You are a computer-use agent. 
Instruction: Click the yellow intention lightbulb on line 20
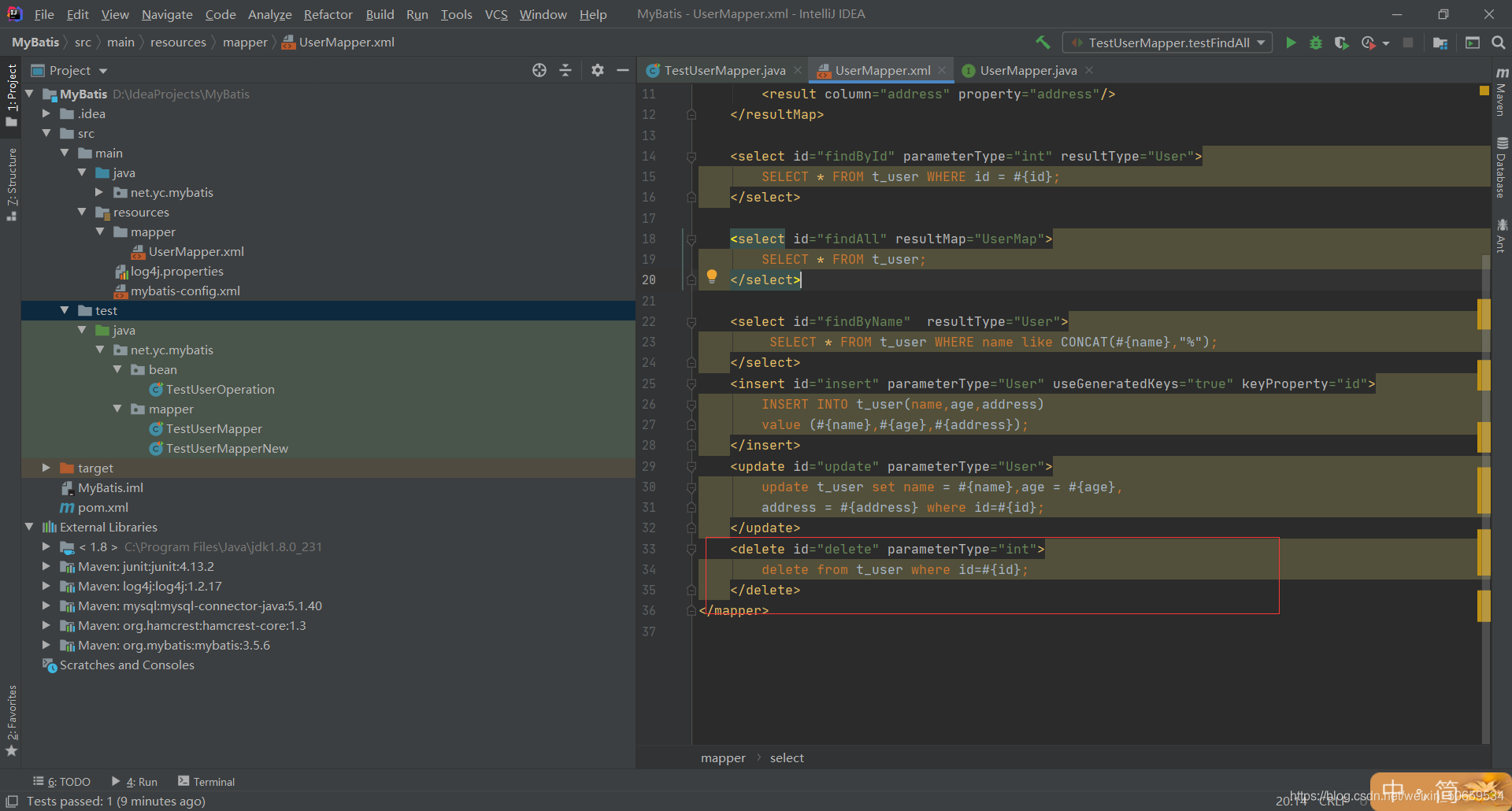pos(712,276)
